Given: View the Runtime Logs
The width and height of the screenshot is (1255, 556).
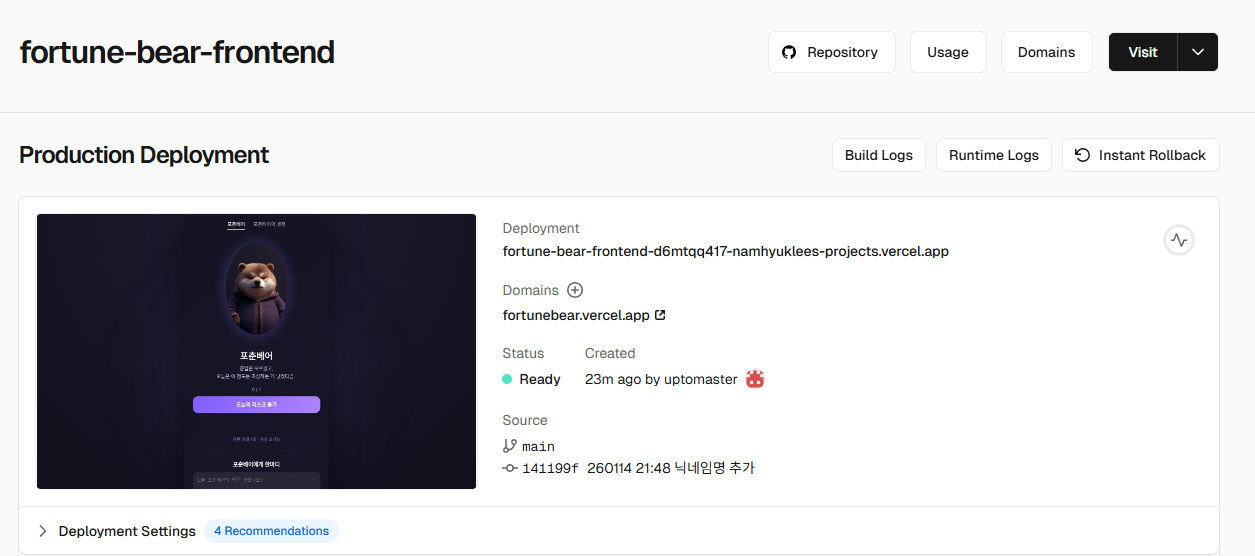Looking at the screenshot, I should coord(993,155).
